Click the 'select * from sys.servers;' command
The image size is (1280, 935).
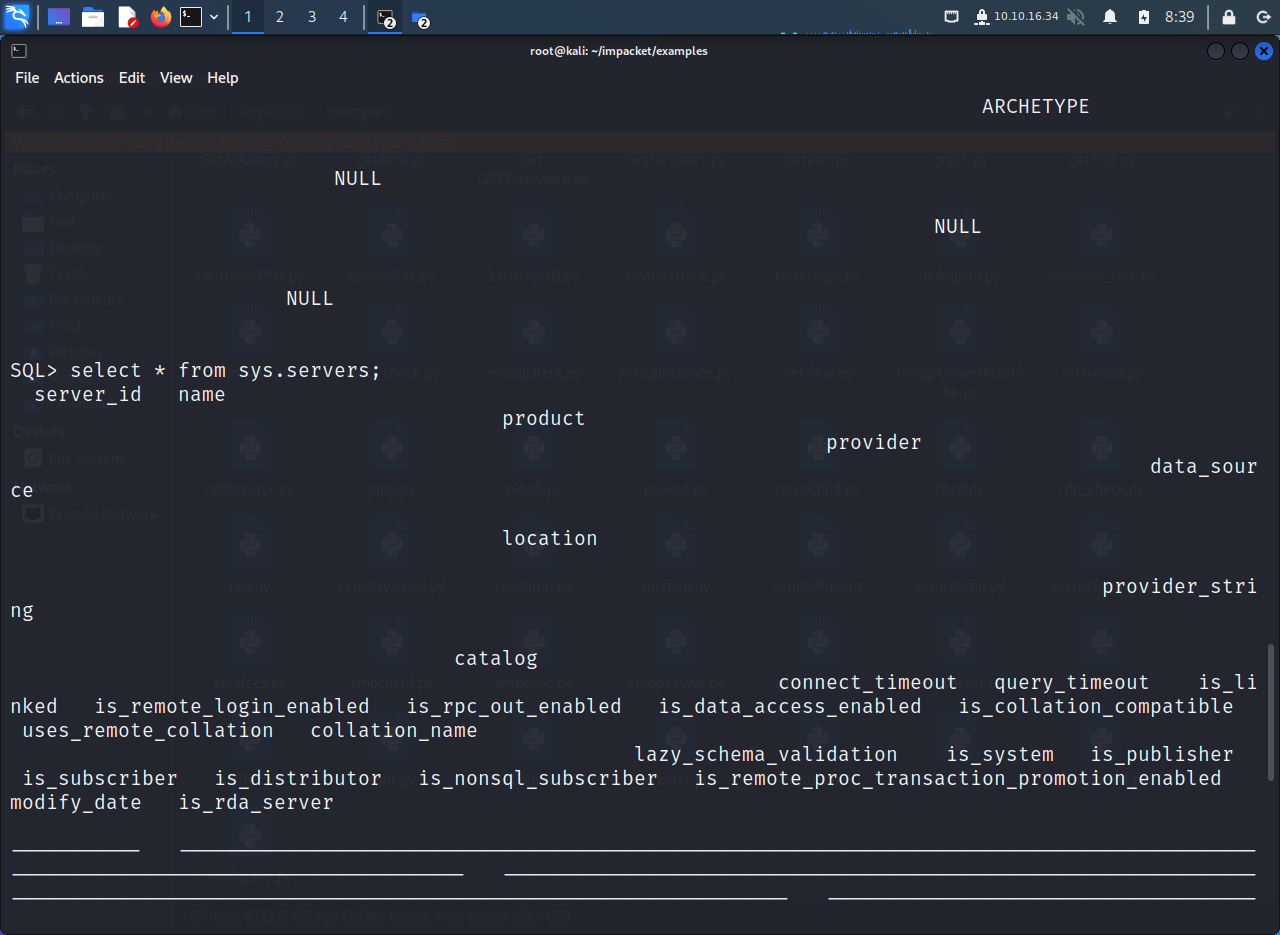[226, 371]
